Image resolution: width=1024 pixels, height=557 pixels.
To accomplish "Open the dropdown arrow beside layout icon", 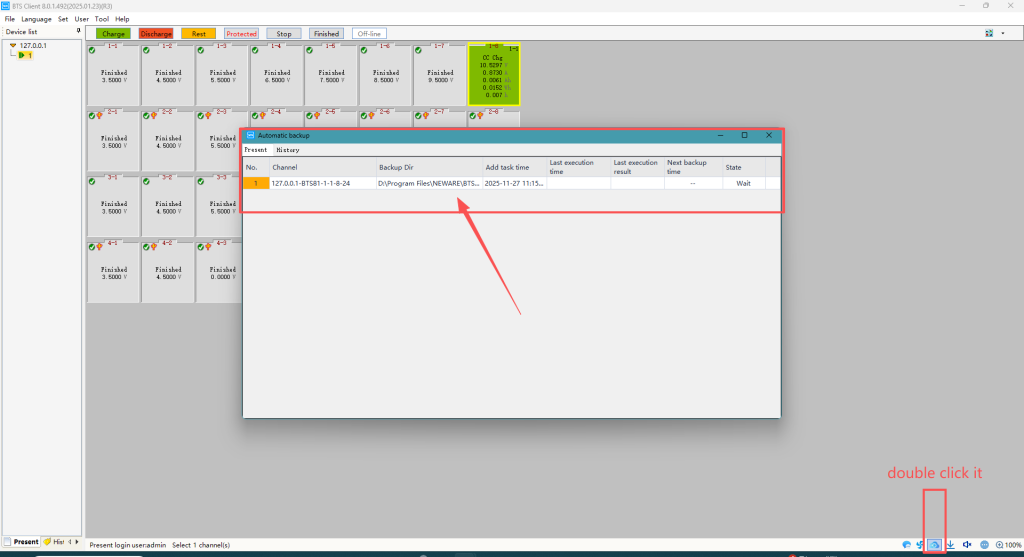I will (1003, 33).
